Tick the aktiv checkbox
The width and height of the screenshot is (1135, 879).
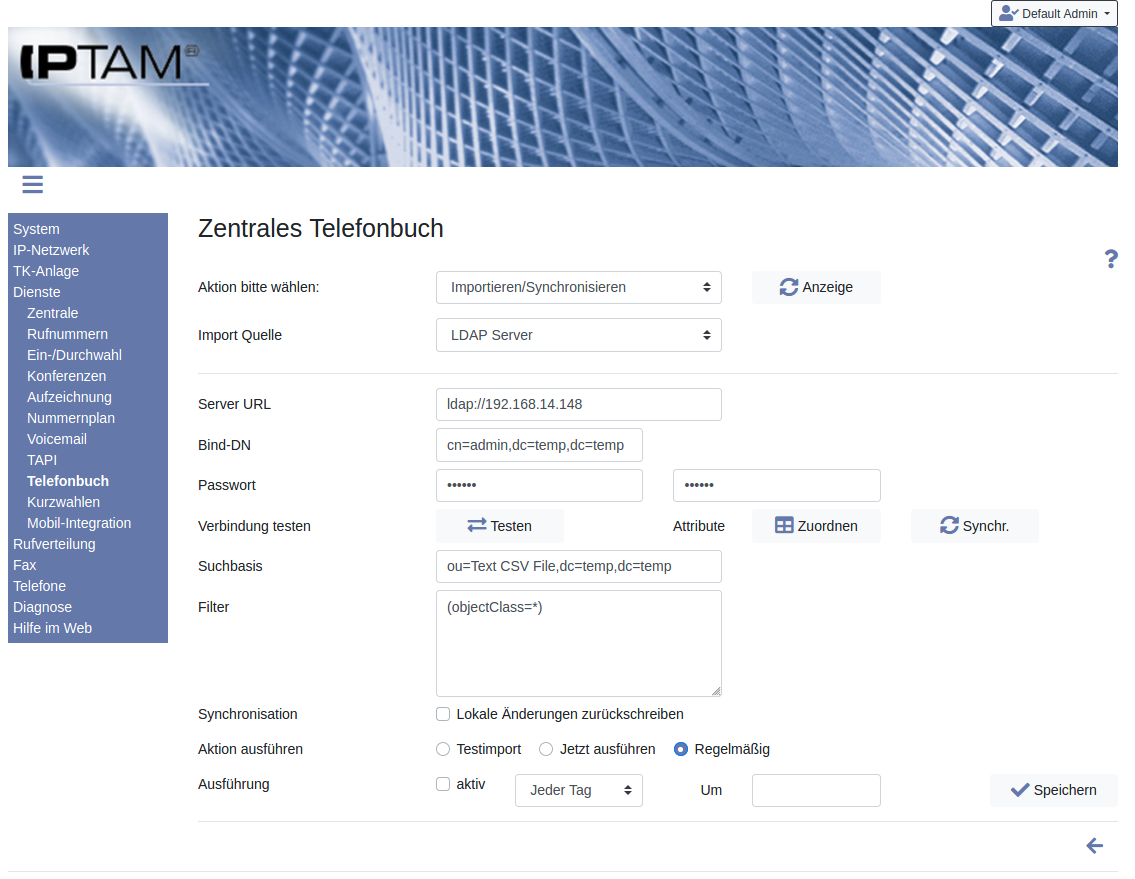click(x=443, y=784)
